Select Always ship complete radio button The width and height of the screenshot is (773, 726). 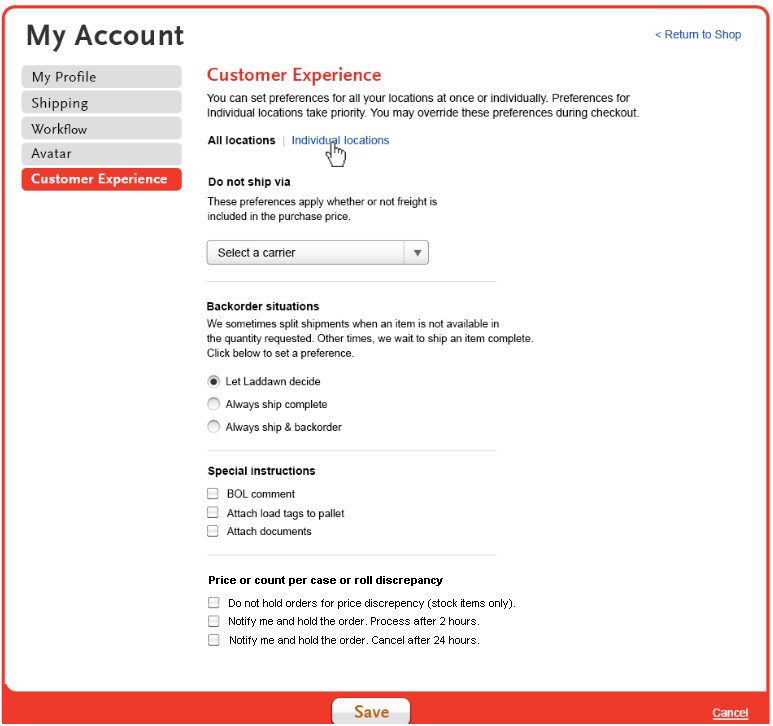click(213, 404)
